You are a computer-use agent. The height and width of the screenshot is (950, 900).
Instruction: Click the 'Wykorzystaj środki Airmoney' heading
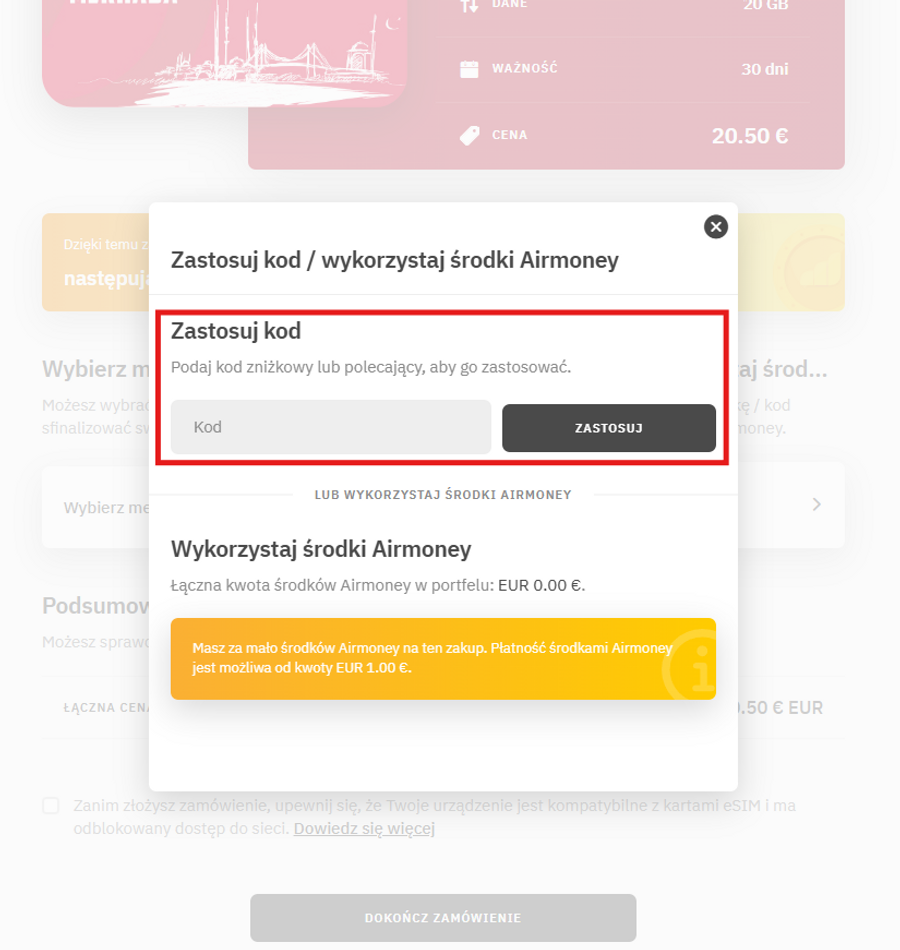click(x=321, y=549)
